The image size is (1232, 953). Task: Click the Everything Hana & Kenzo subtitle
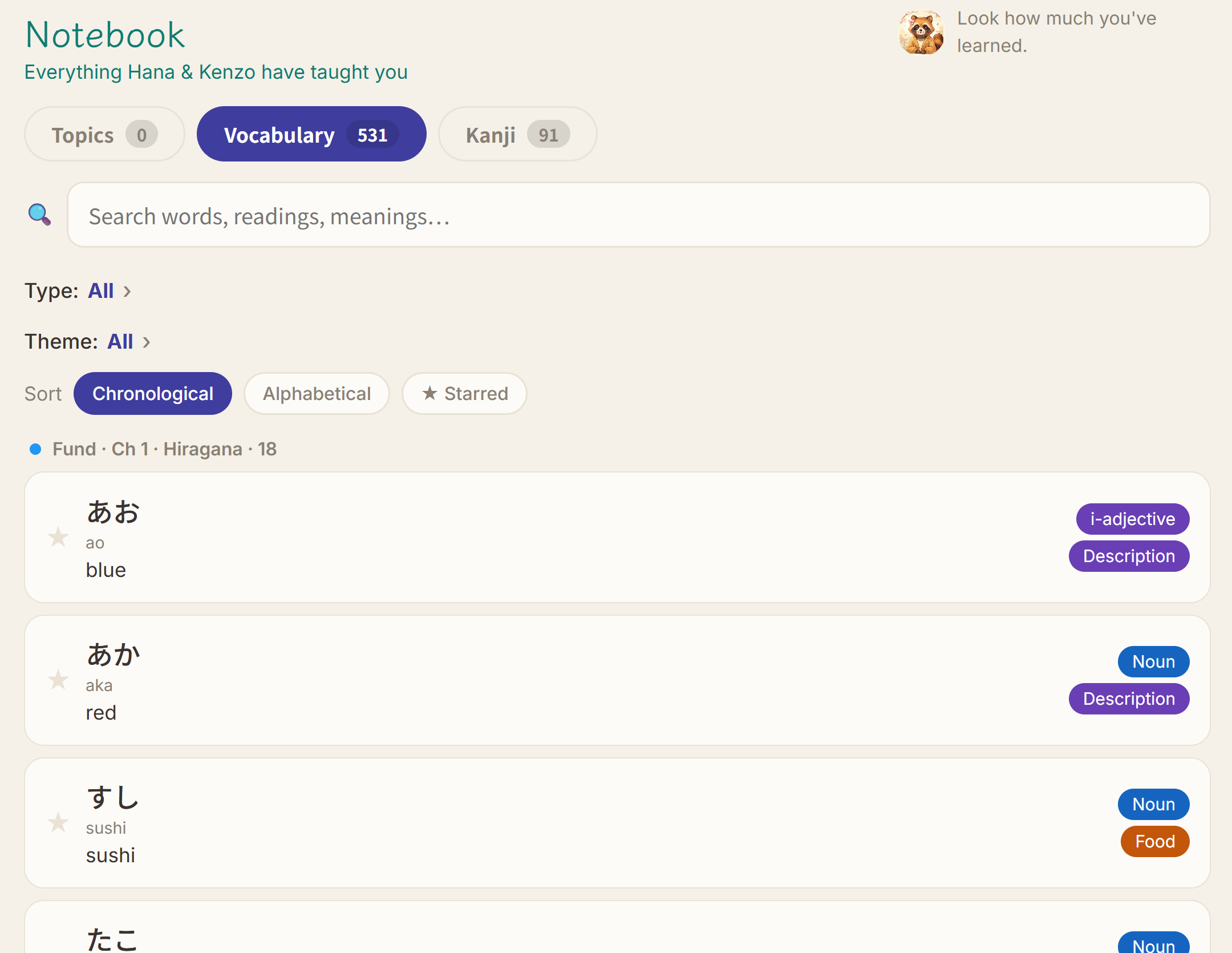pos(216,72)
